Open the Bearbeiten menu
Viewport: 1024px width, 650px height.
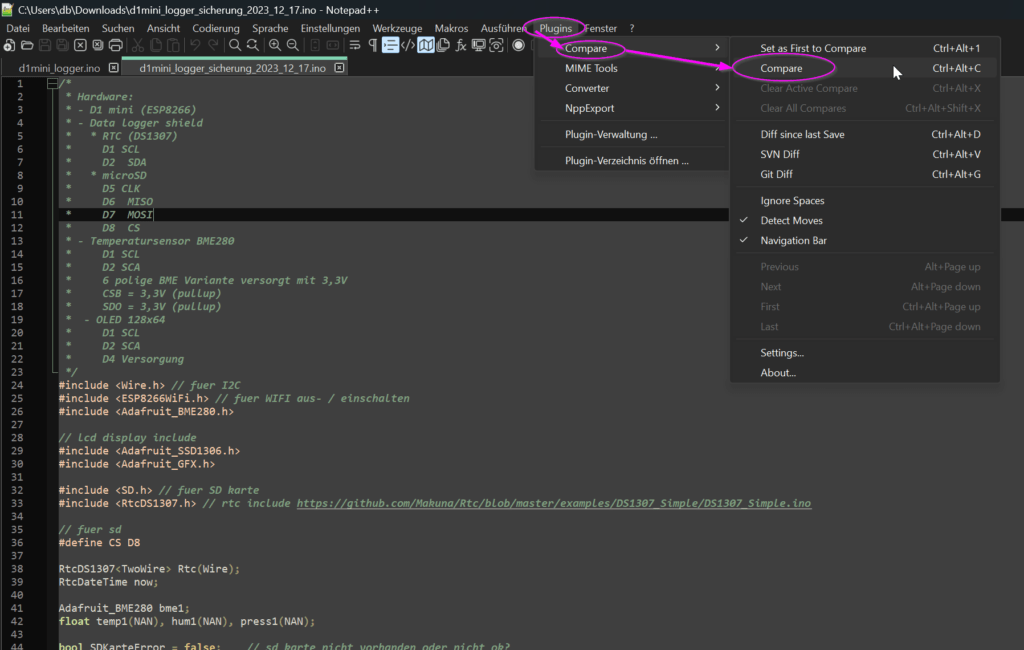pyautogui.click(x=65, y=28)
